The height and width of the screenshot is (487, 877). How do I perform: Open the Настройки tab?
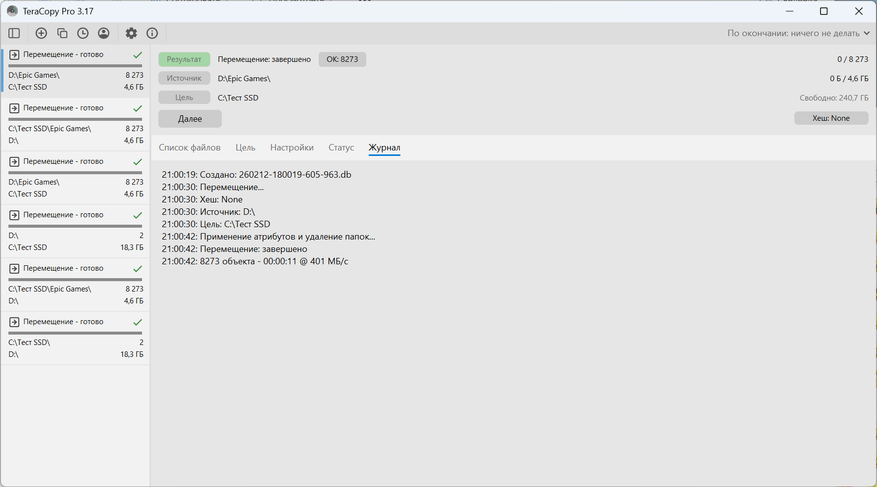click(x=292, y=148)
